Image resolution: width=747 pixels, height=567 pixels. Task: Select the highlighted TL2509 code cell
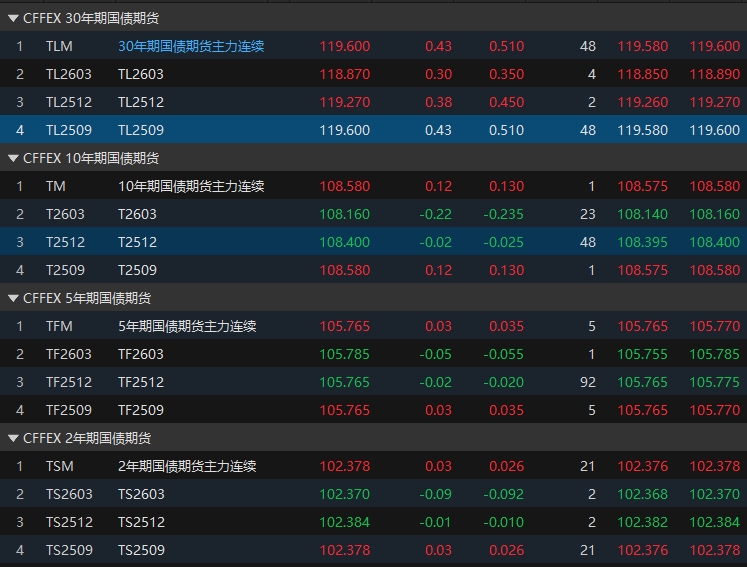pyautogui.click(x=69, y=130)
